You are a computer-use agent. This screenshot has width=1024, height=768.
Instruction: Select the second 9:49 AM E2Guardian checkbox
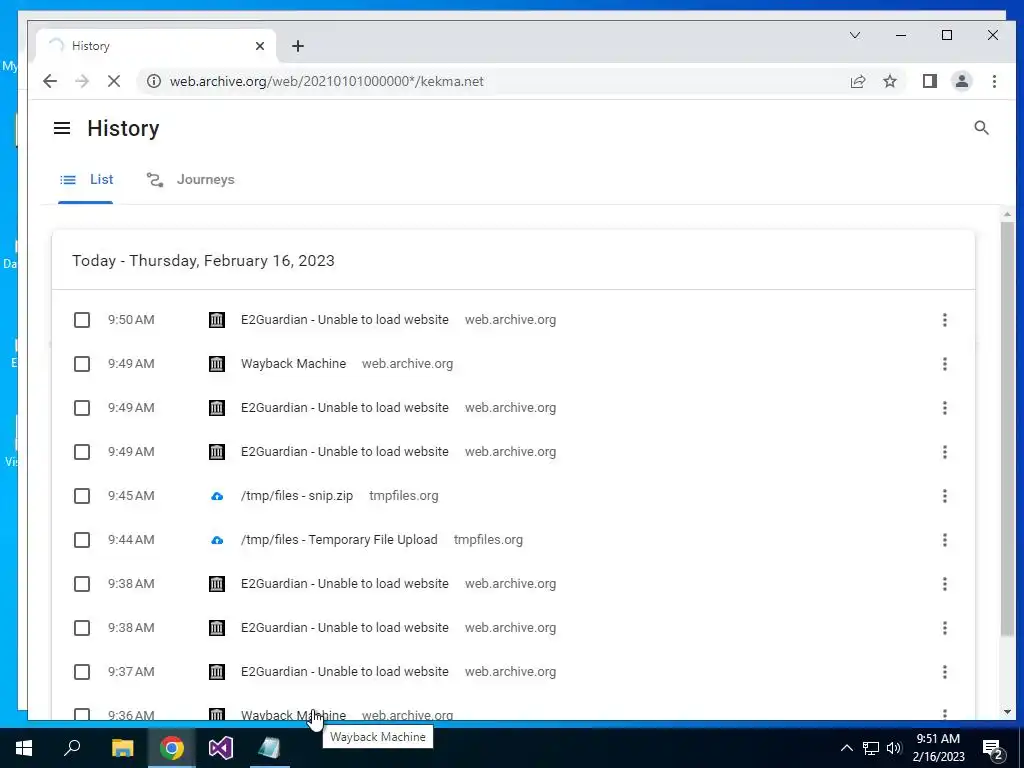pos(82,408)
